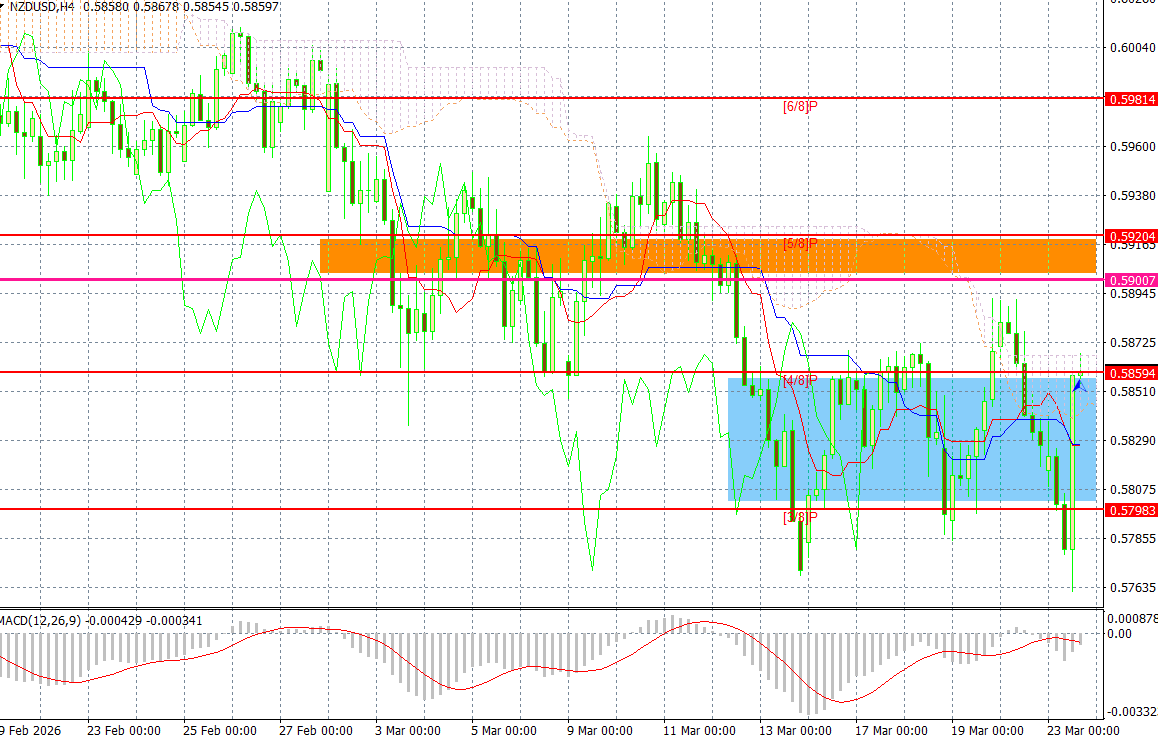The height and width of the screenshot is (740, 1158).
Task: Click the 0.58075 value on price axis
Action: point(1133,489)
